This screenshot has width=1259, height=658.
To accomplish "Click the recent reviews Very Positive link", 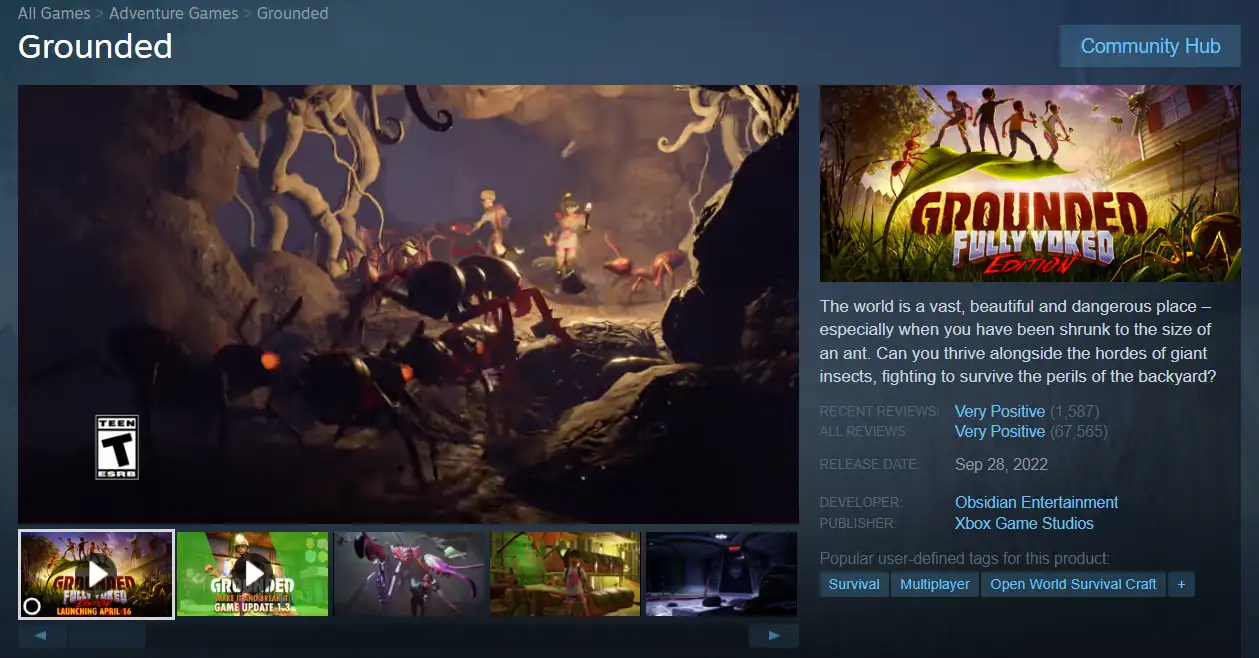I will [x=1000, y=412].
